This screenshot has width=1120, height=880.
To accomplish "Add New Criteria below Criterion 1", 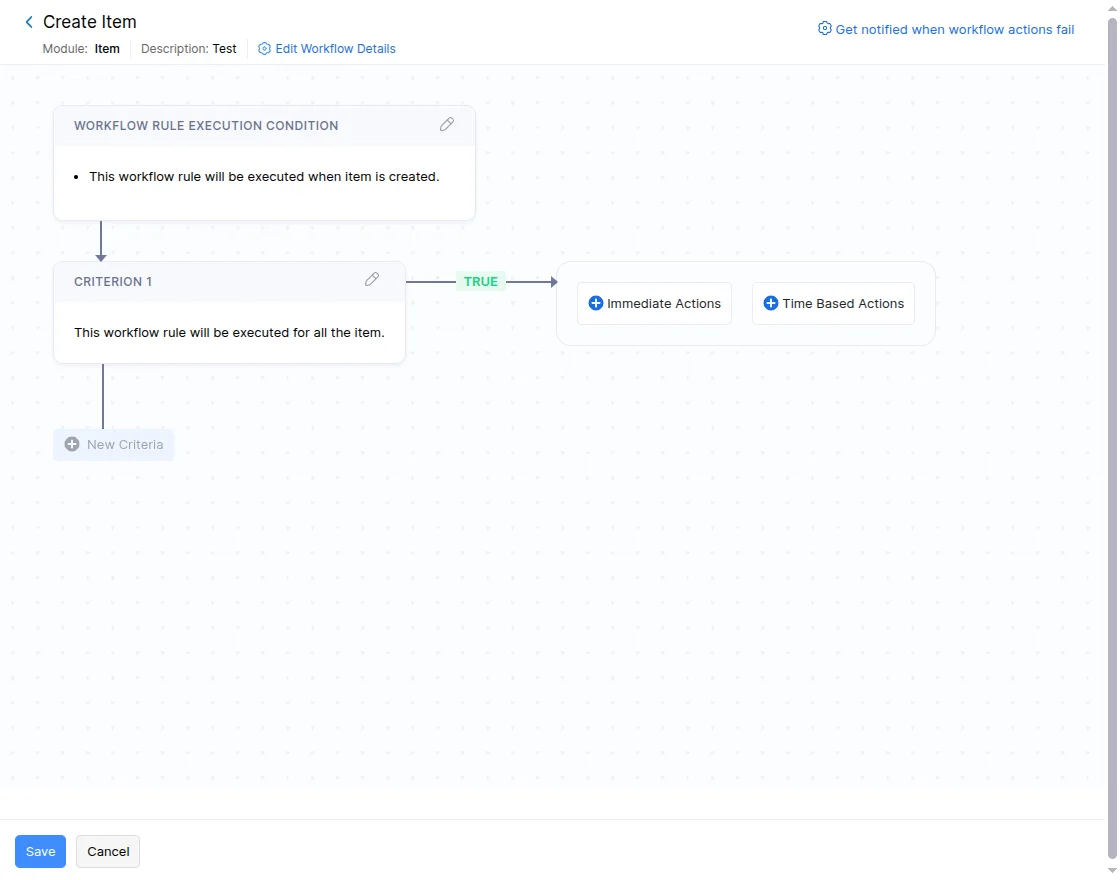I will pos(114,444).
